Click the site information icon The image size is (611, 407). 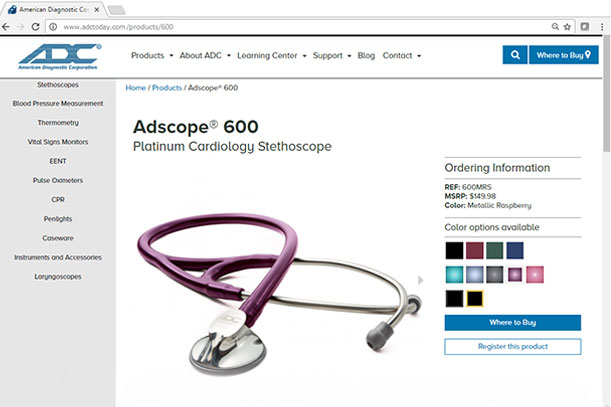53,27
